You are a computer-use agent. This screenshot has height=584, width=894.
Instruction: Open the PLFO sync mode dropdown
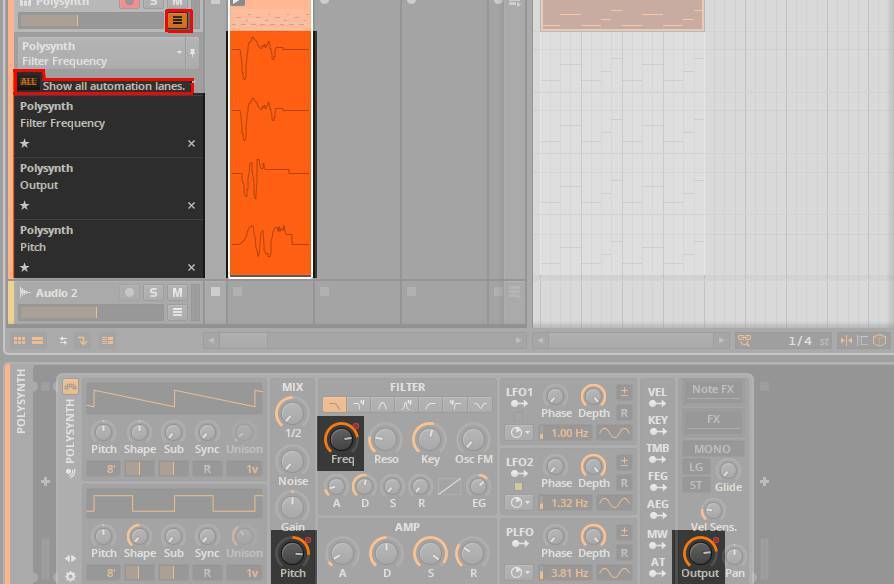click(519, 573)
